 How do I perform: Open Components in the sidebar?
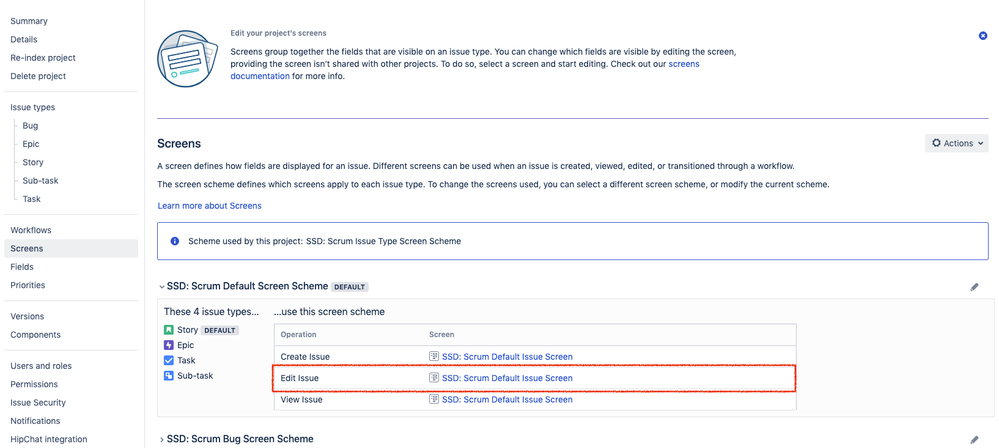click(35, 335)
